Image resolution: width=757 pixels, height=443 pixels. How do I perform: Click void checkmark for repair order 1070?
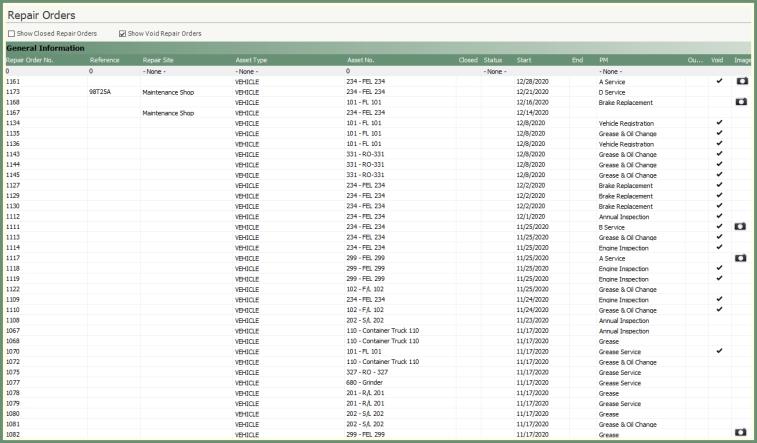click(718, 351)
